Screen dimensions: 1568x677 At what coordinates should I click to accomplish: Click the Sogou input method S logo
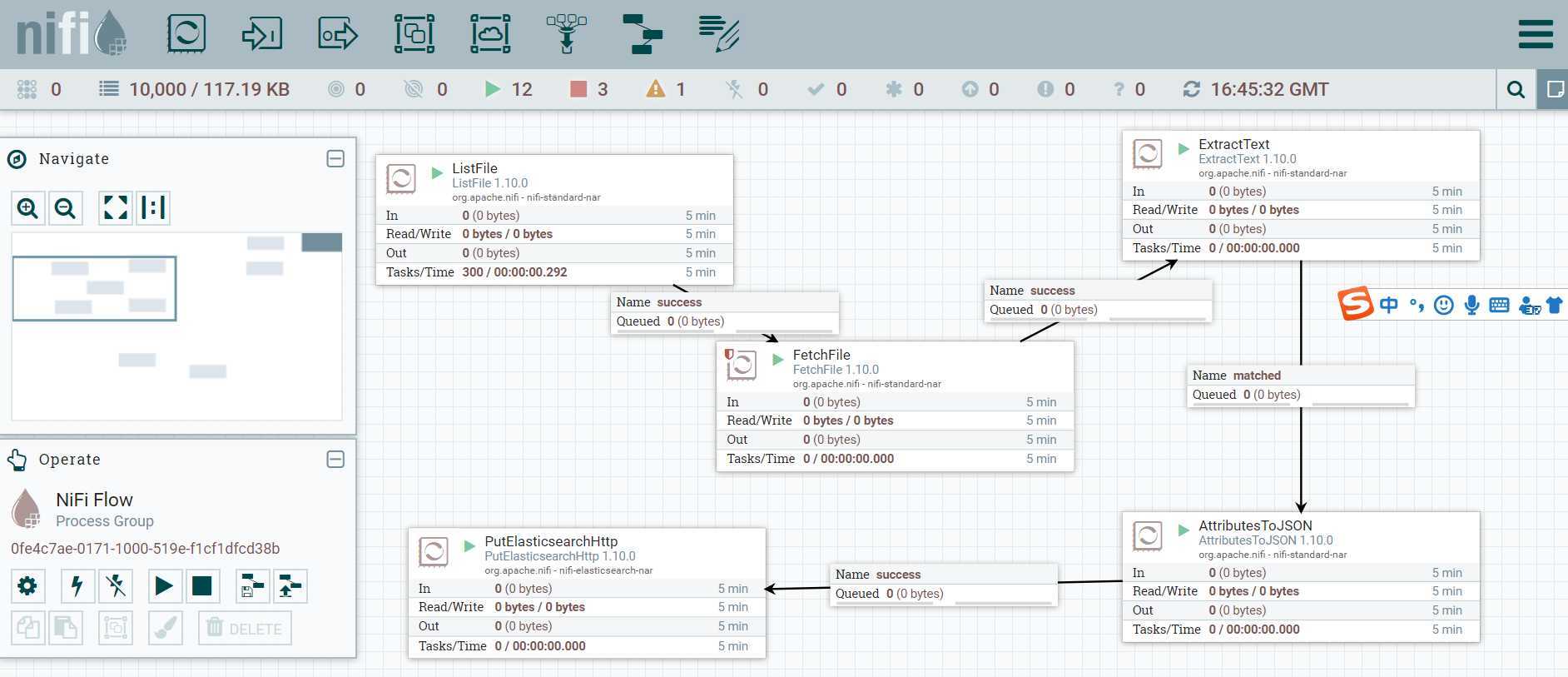pos(1355,304)
